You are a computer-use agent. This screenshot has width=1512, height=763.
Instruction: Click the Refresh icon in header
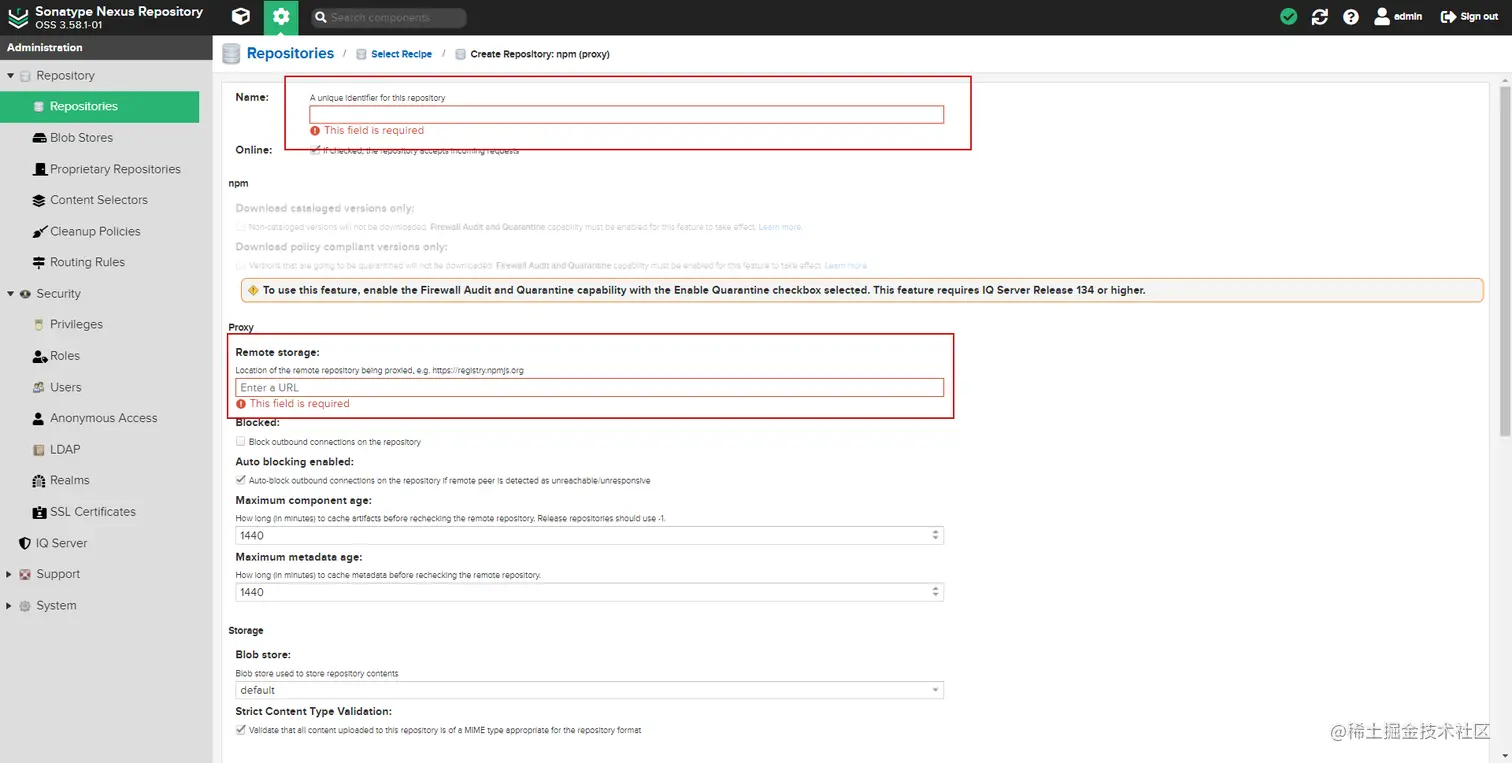pos(1320,17)
